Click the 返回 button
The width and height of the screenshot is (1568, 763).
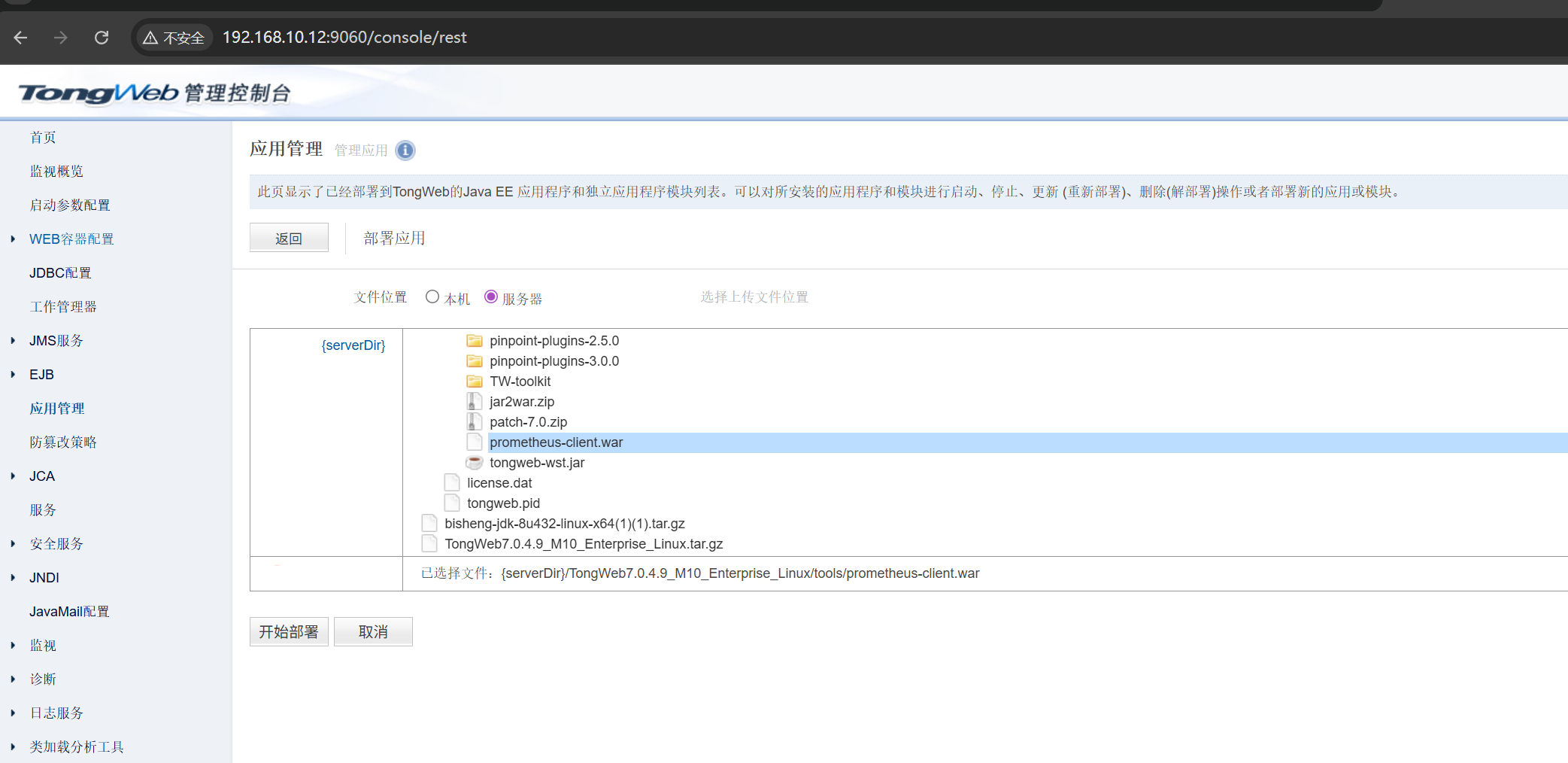289,238
